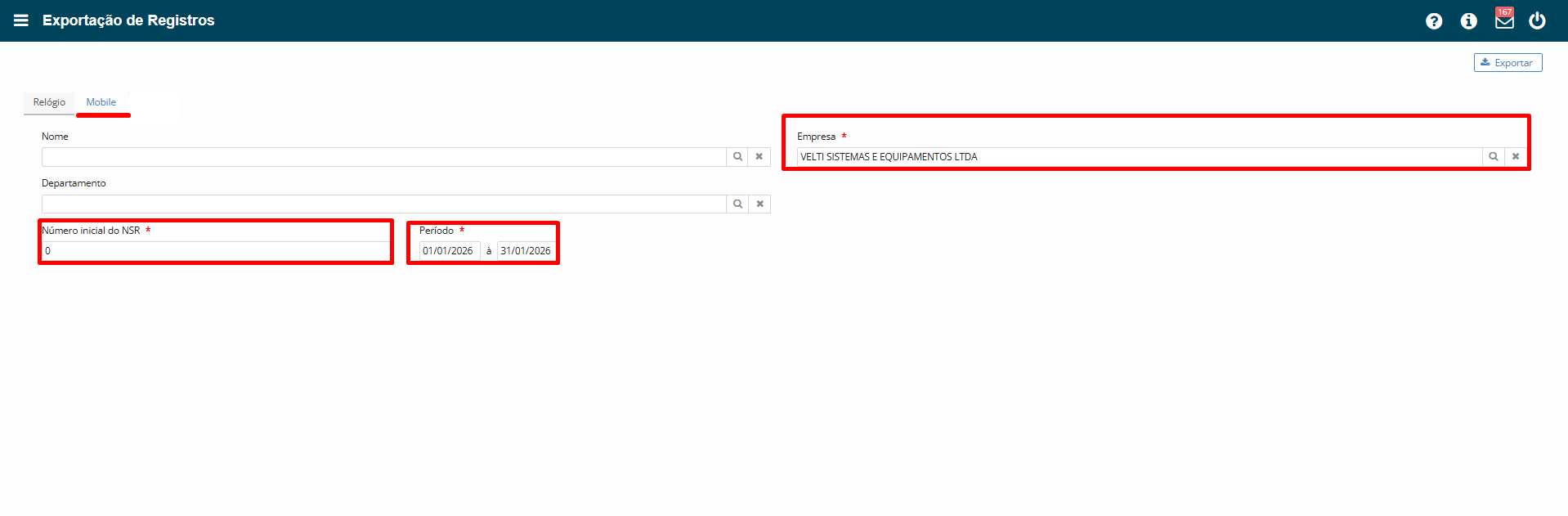Search using the Departamento magnifier icon

coord(737,204)
